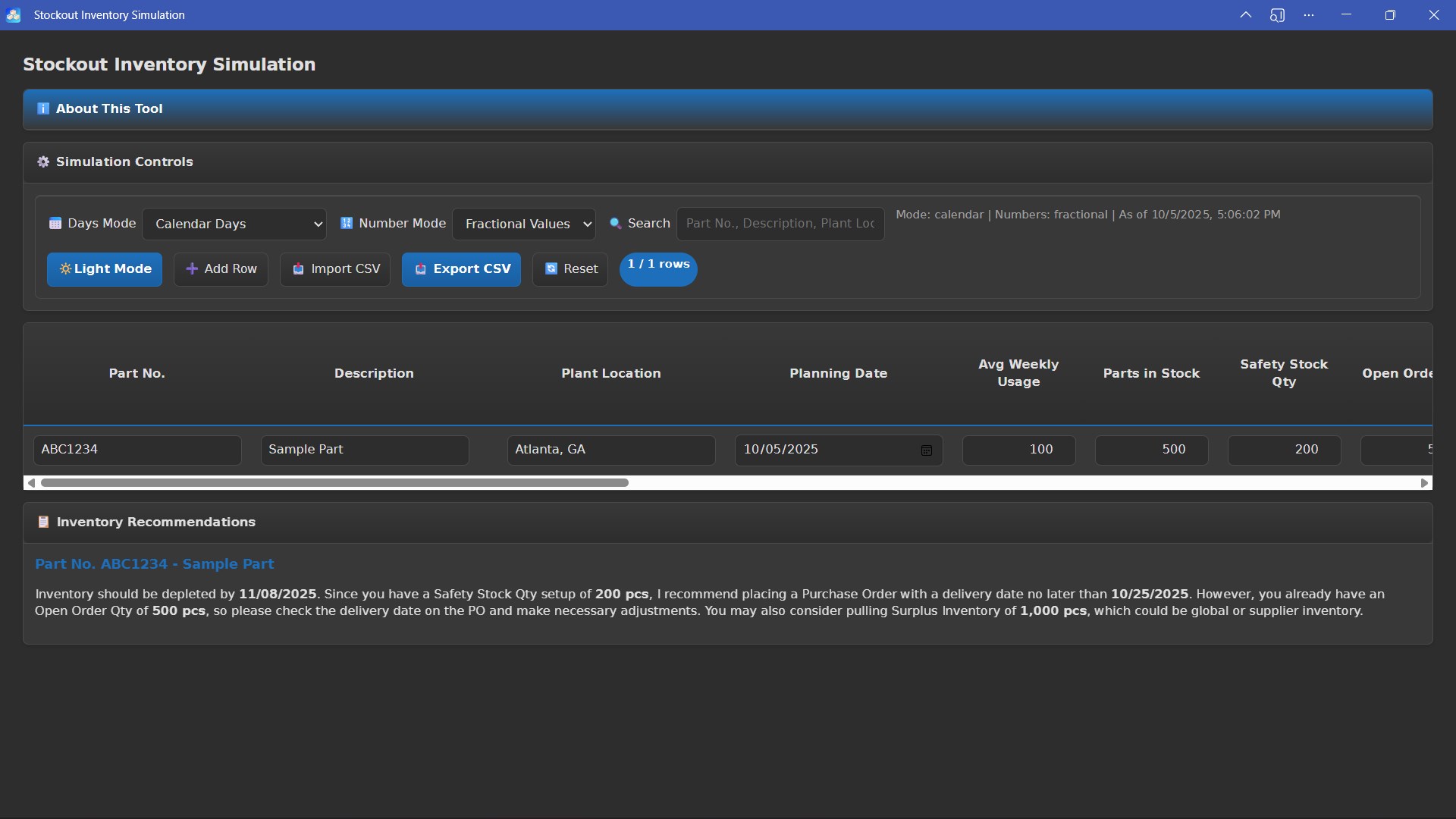The width and height of the screenshot is (1456, 819).
Task: Click the cast icon in the title bar
Action: click(1277, 15)
